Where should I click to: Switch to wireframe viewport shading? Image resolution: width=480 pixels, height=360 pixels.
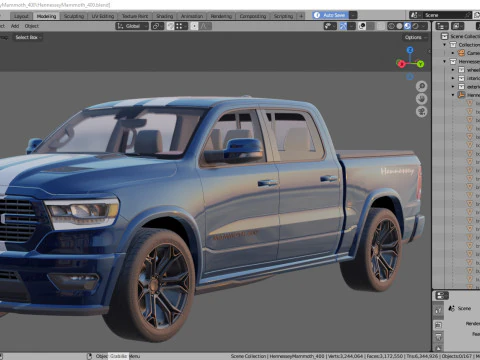391,26
